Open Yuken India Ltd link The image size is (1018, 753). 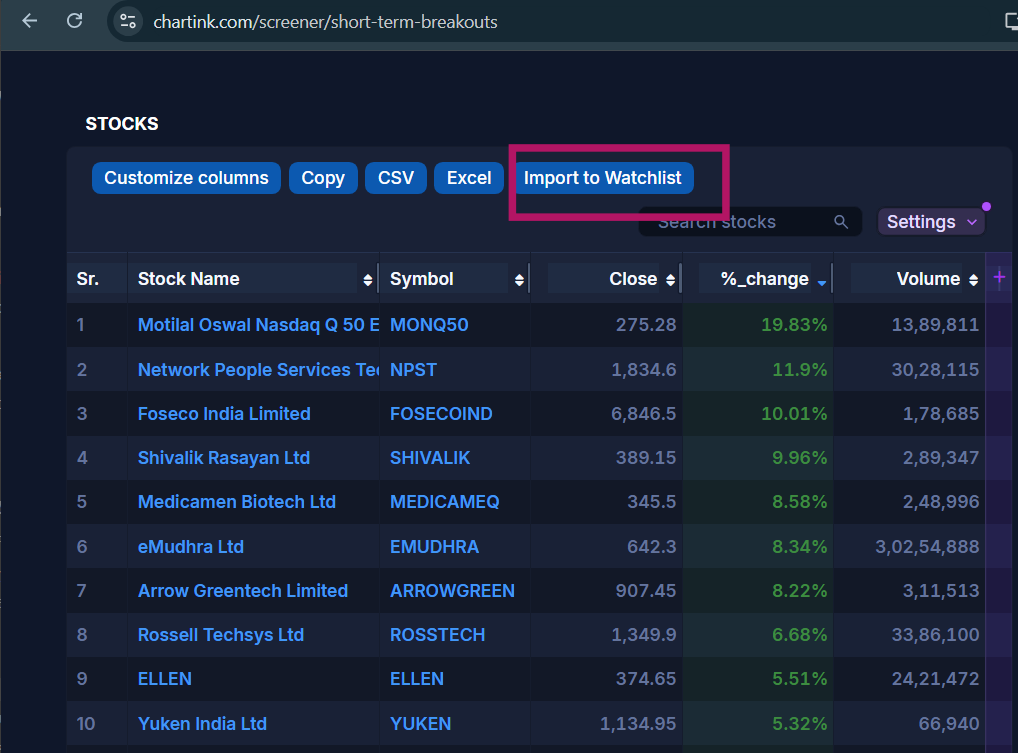pos(203,724)
